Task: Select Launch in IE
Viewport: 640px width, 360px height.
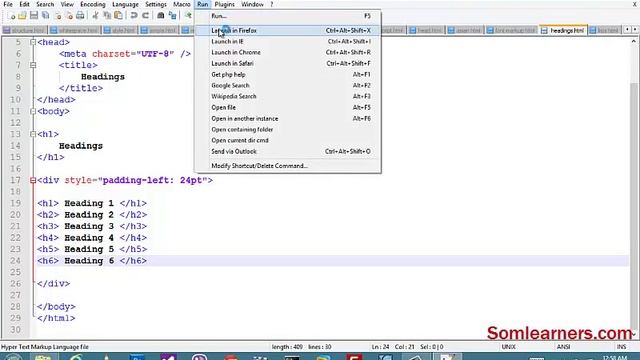Action: [x=288, y=41]
